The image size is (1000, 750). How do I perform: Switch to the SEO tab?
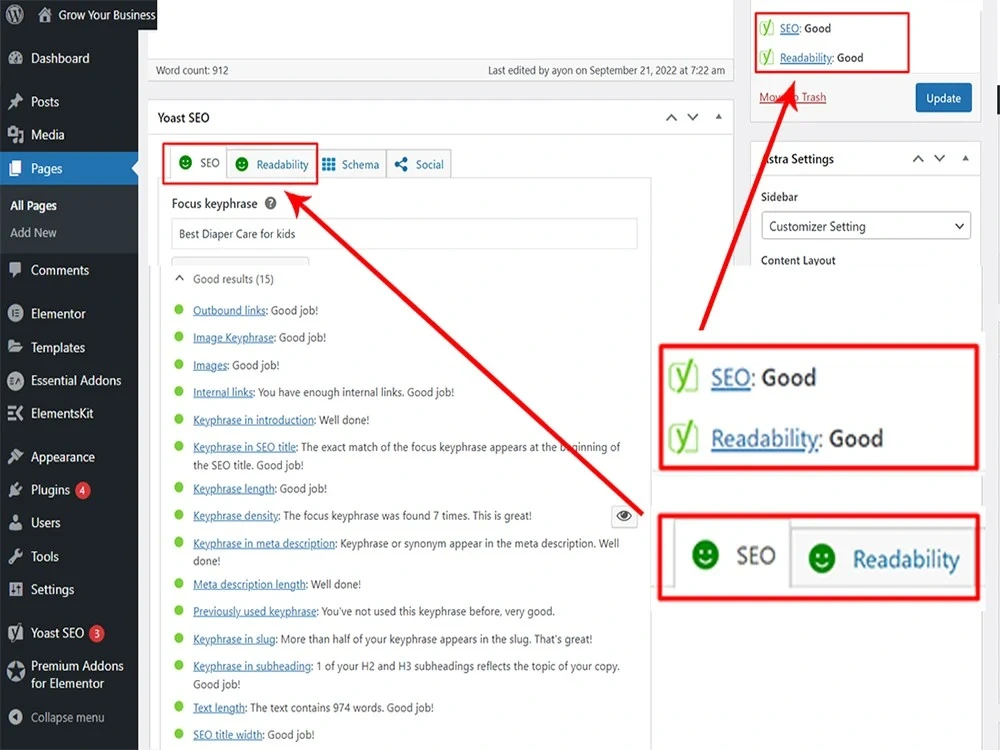[x=198, y=163]
